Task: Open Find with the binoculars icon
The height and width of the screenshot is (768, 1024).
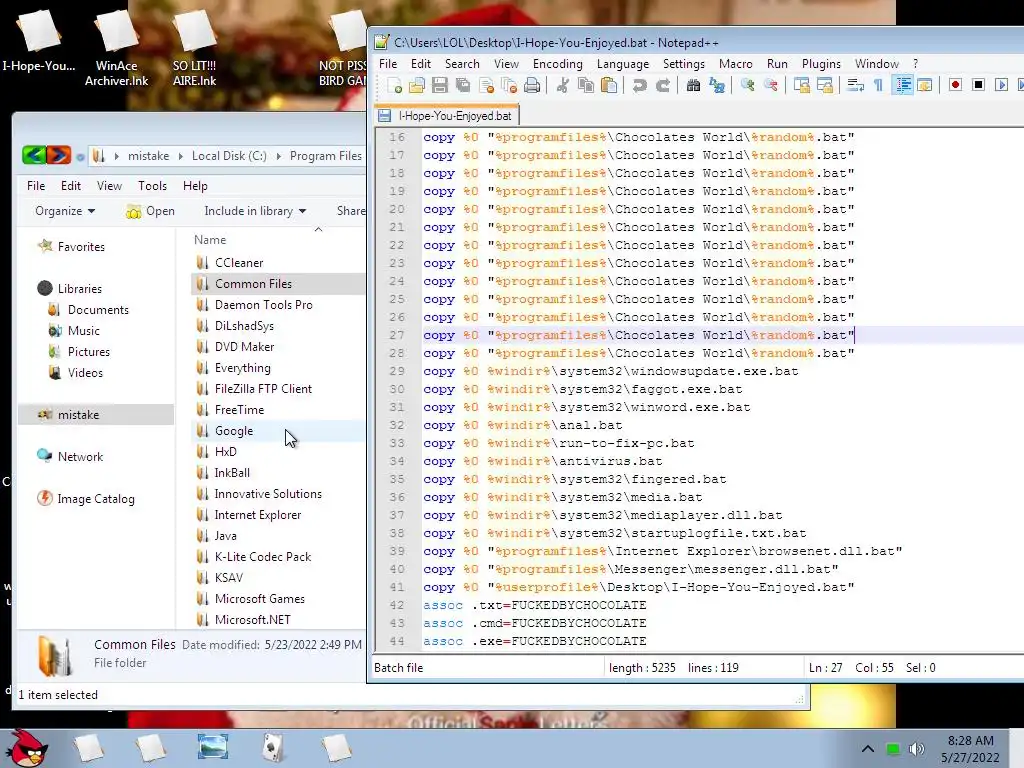Action: 694,86
